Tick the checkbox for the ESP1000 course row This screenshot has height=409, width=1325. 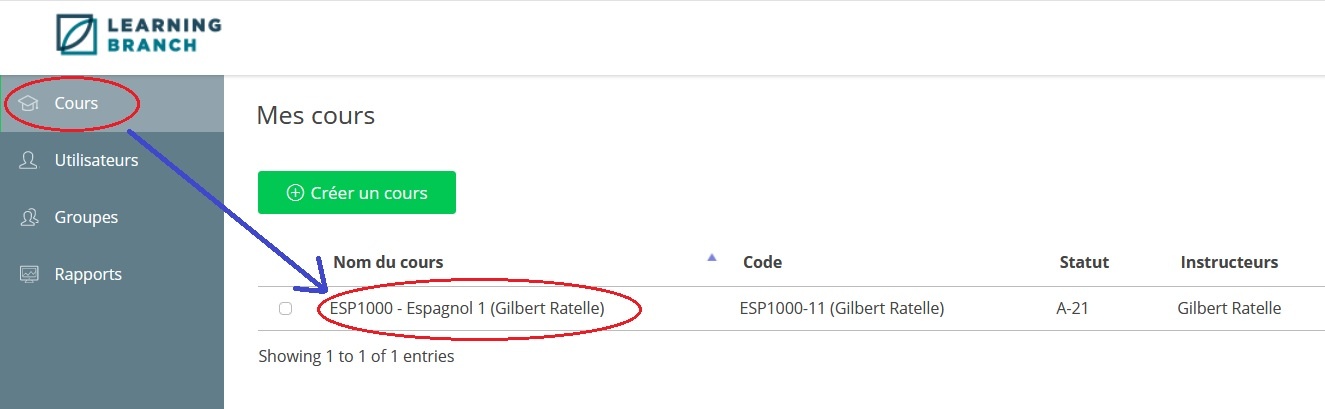pyautogui.click(x=285, y=309)
